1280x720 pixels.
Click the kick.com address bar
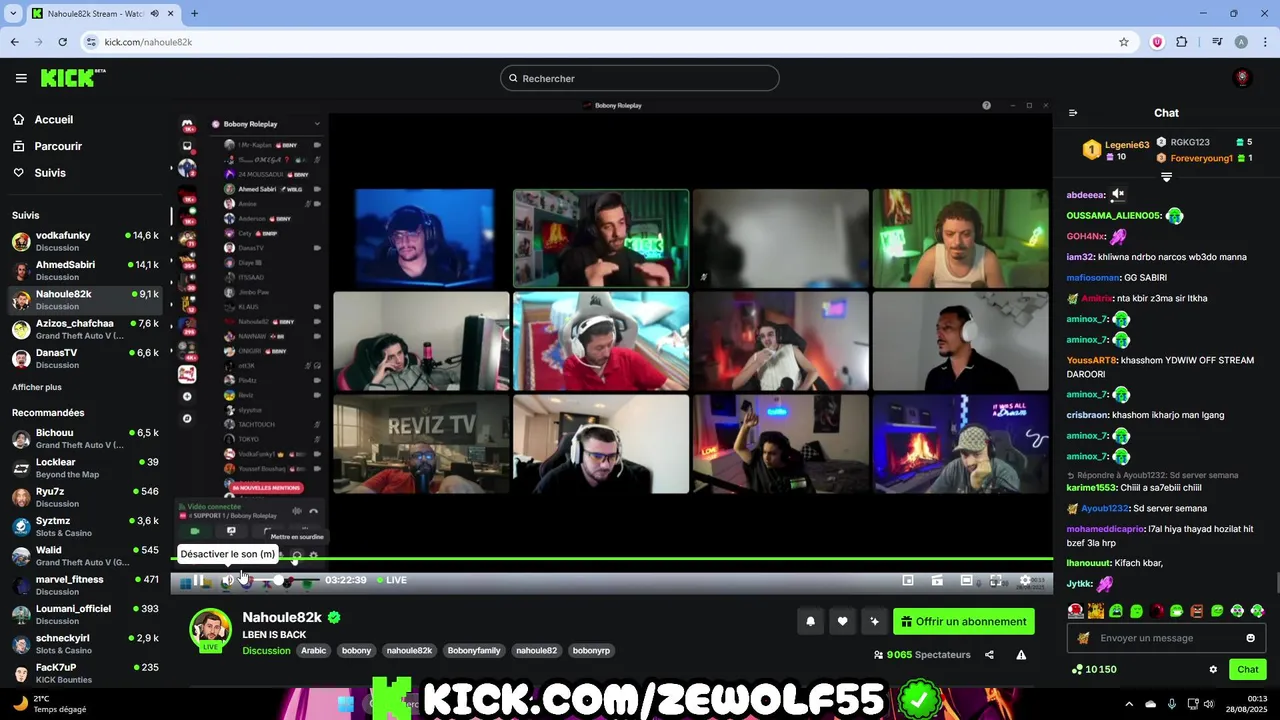tap(600, 42)
